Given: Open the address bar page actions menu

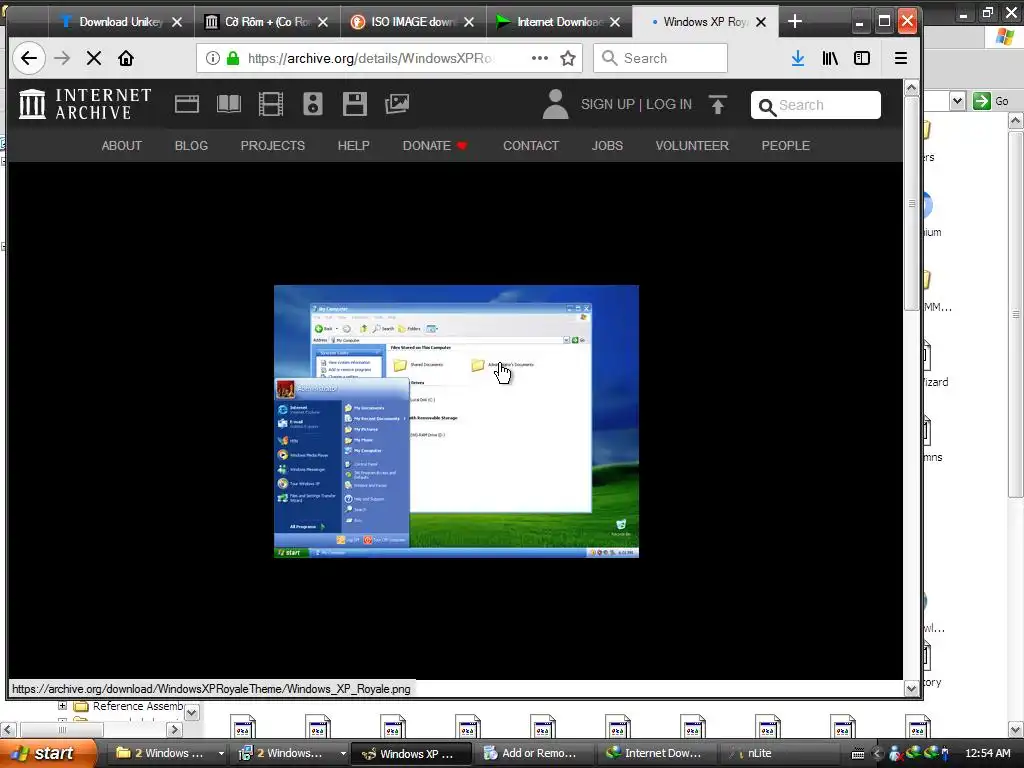Looking at the screenshot, I should [x=539, y=58].
